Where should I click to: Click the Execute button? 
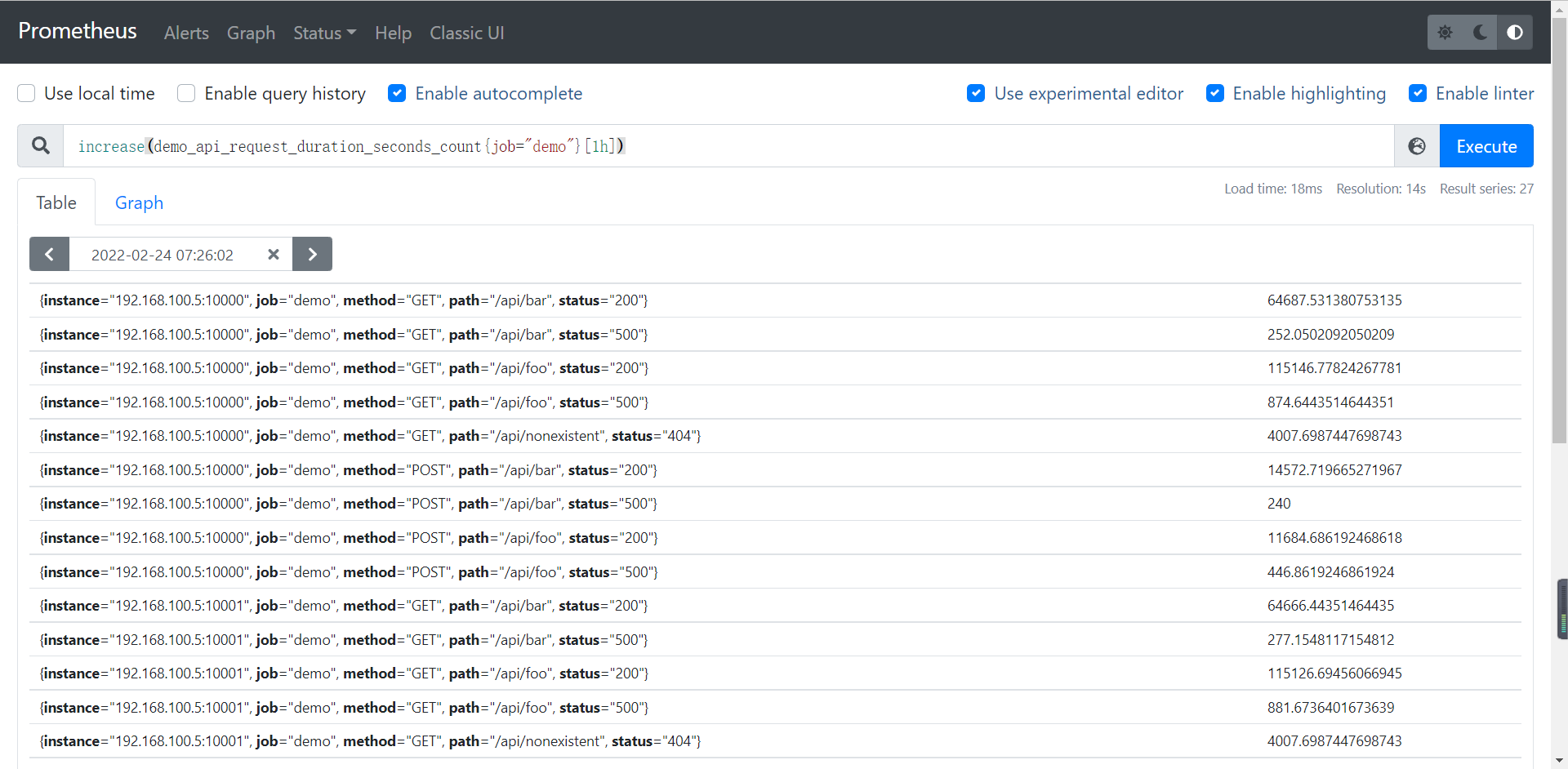pyautogui.click(x=1486, y=146)
